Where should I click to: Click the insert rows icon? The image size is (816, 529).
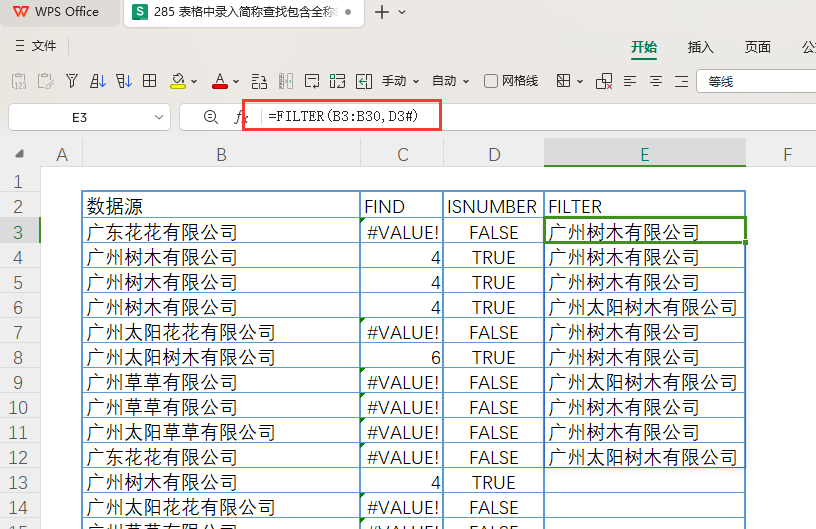click(x=259, y=81)
